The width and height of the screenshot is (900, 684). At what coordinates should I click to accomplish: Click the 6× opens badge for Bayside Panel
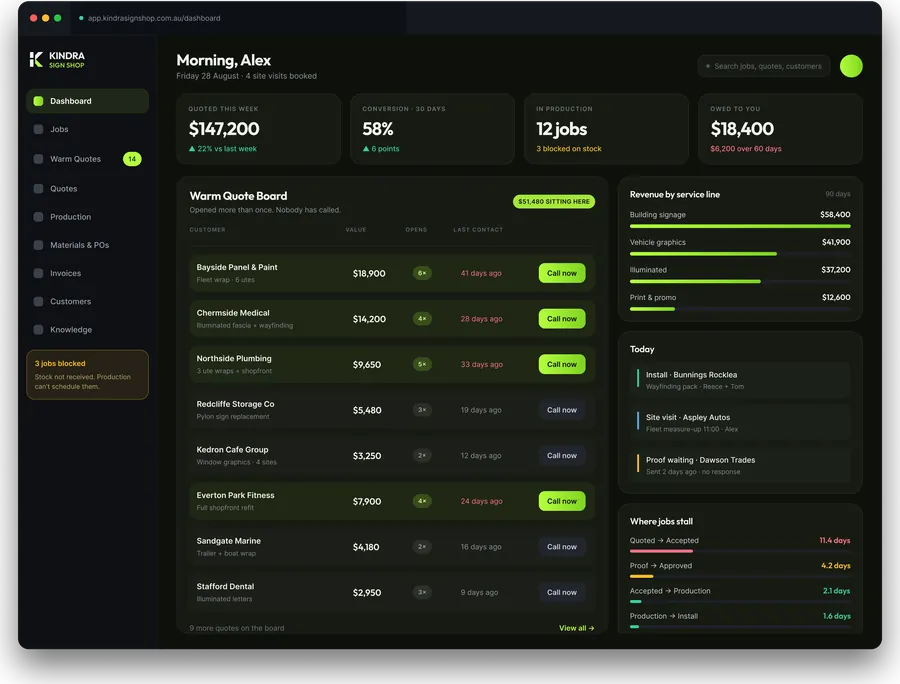(422, 273)
